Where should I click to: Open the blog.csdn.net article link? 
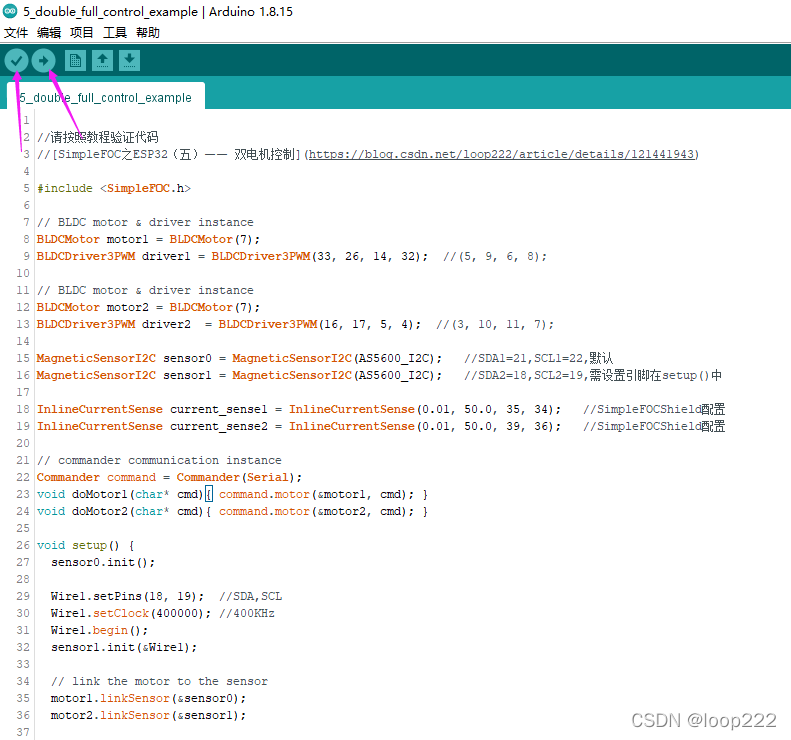click(x=501, y=154)
